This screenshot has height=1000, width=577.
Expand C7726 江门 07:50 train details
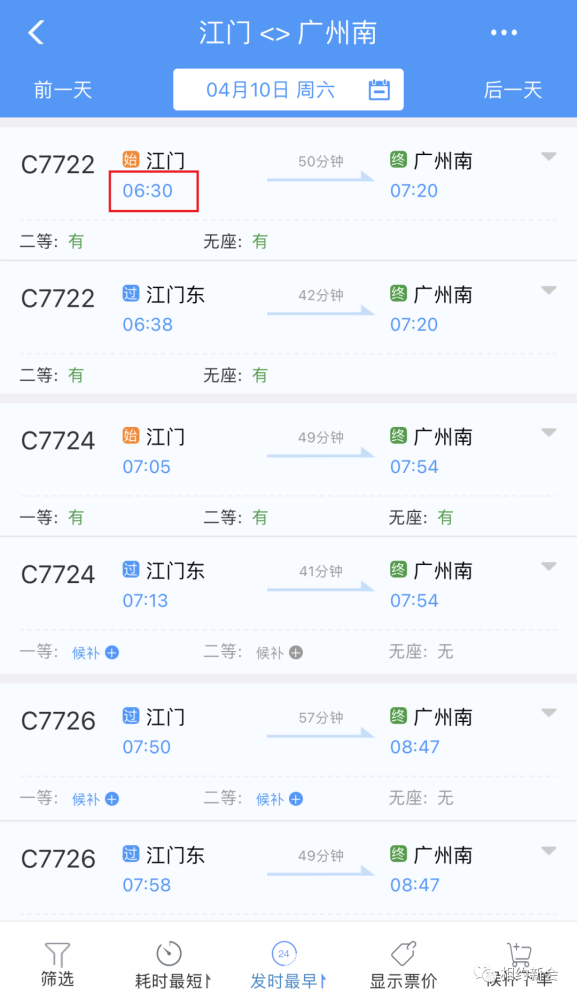[x=549, y=713]
